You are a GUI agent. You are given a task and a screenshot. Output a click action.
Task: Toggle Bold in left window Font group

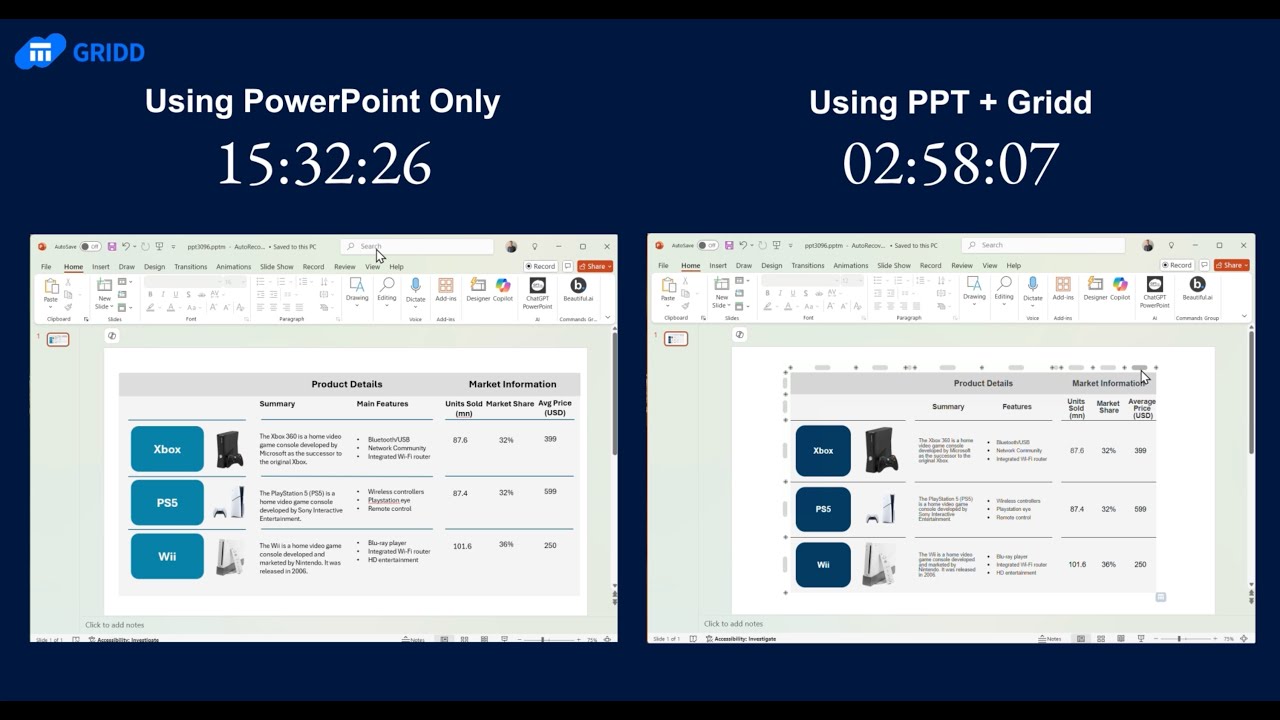(151, 295)
